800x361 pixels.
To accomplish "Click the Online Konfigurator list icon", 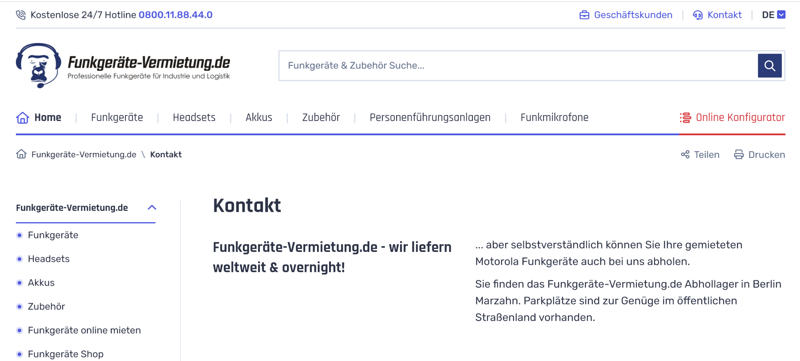I will tap(685, 118).
